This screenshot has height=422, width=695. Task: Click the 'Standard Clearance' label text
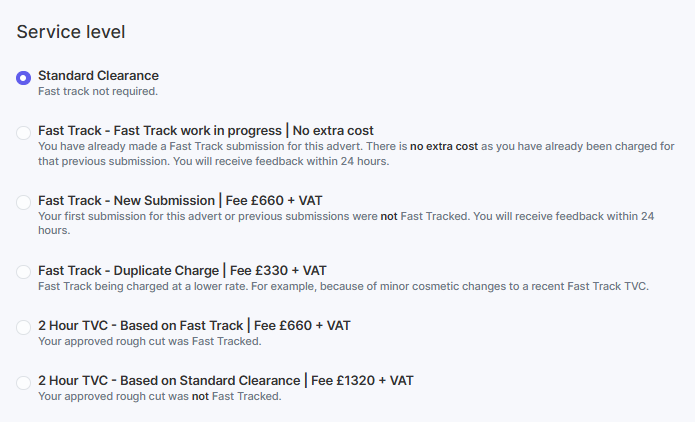click(x=98, y=76)
